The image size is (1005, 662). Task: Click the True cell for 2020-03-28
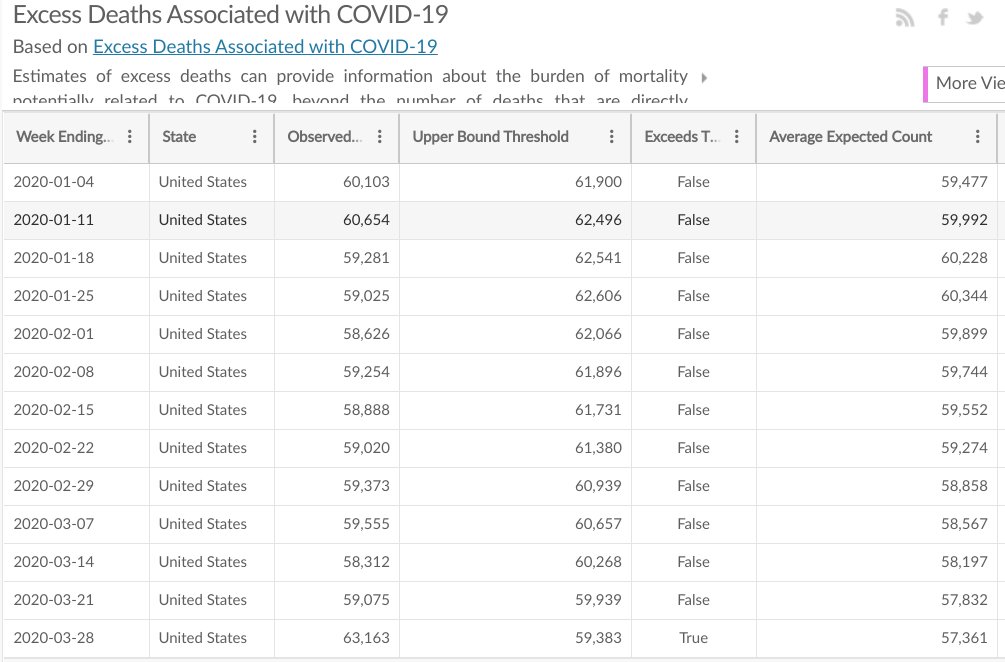(x=694, y=638)
